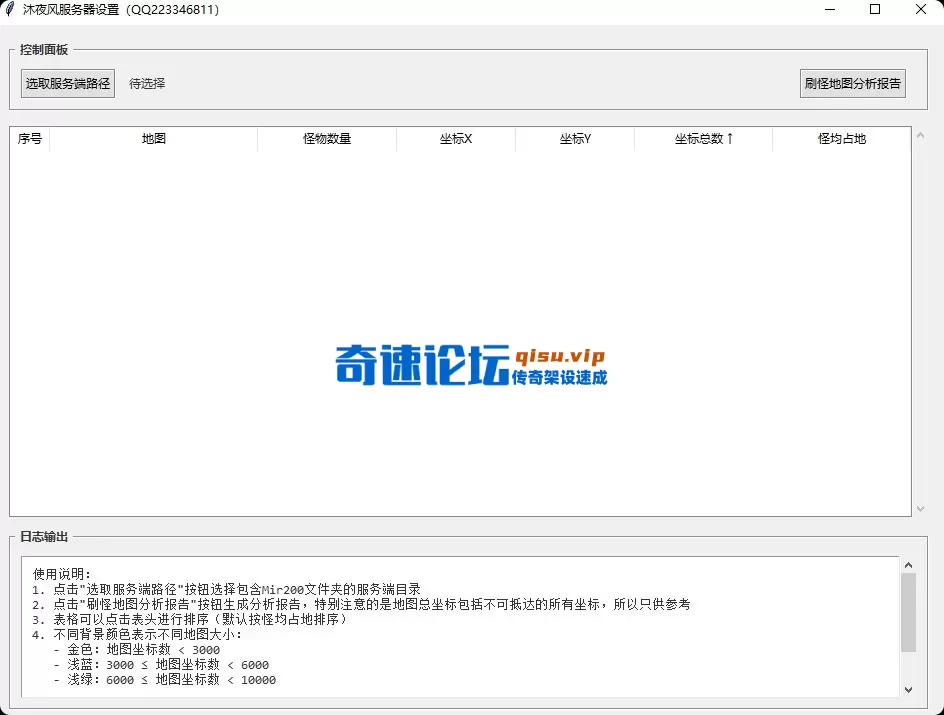Image resolution: width=944 pixels, height=715 pixels.
Task: Reverse sorting on the 坐标总数 column
Action: coord(703,139)
